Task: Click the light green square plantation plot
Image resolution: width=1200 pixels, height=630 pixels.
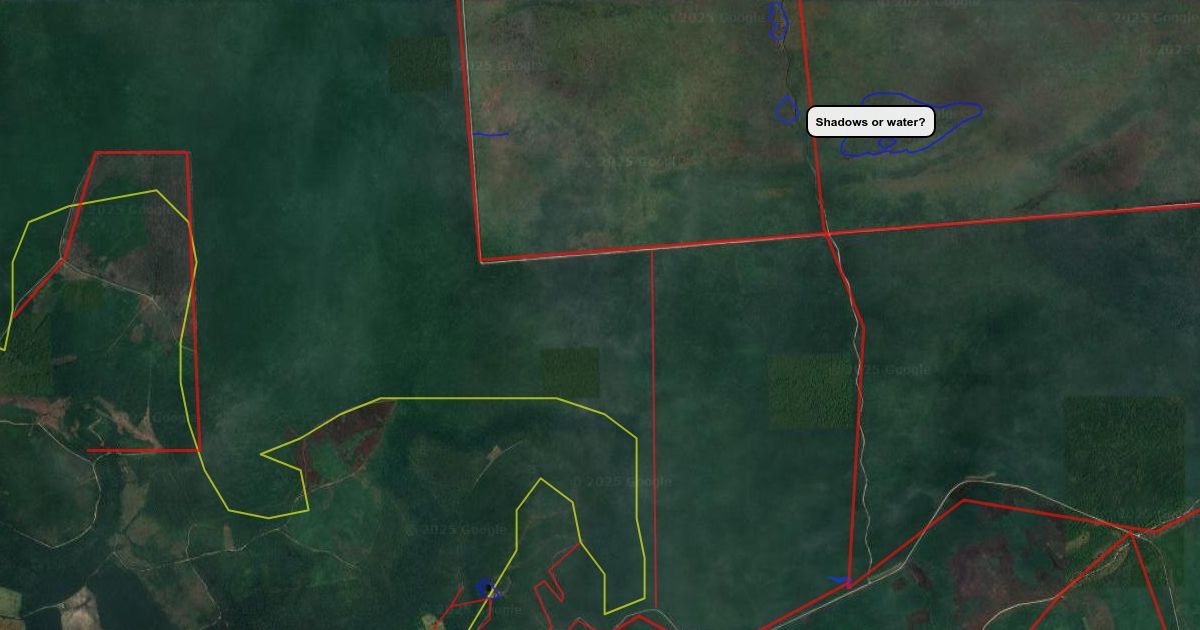Action: 810,391
